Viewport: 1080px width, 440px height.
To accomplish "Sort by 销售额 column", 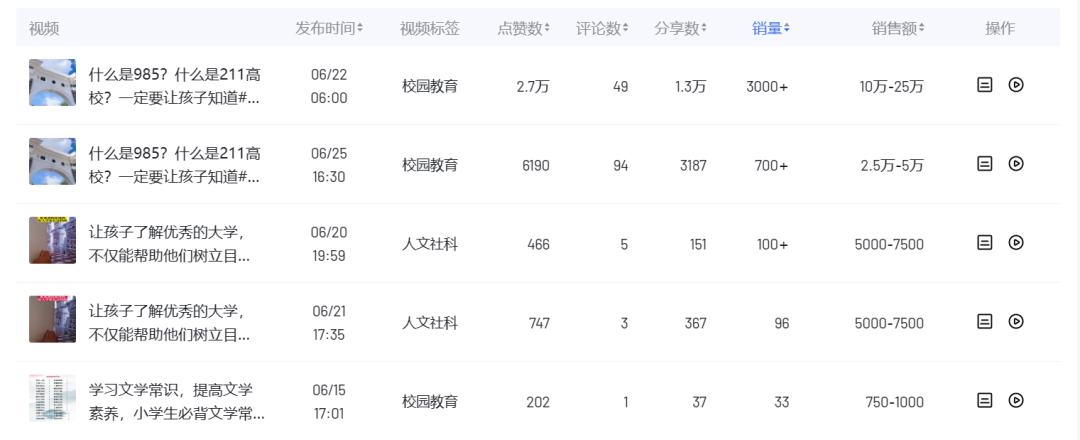I will 898,28.
